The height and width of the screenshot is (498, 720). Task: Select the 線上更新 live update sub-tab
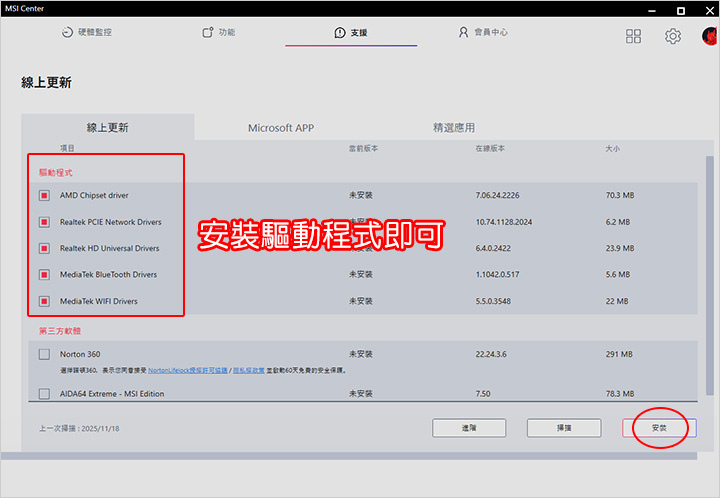[107, 128]
